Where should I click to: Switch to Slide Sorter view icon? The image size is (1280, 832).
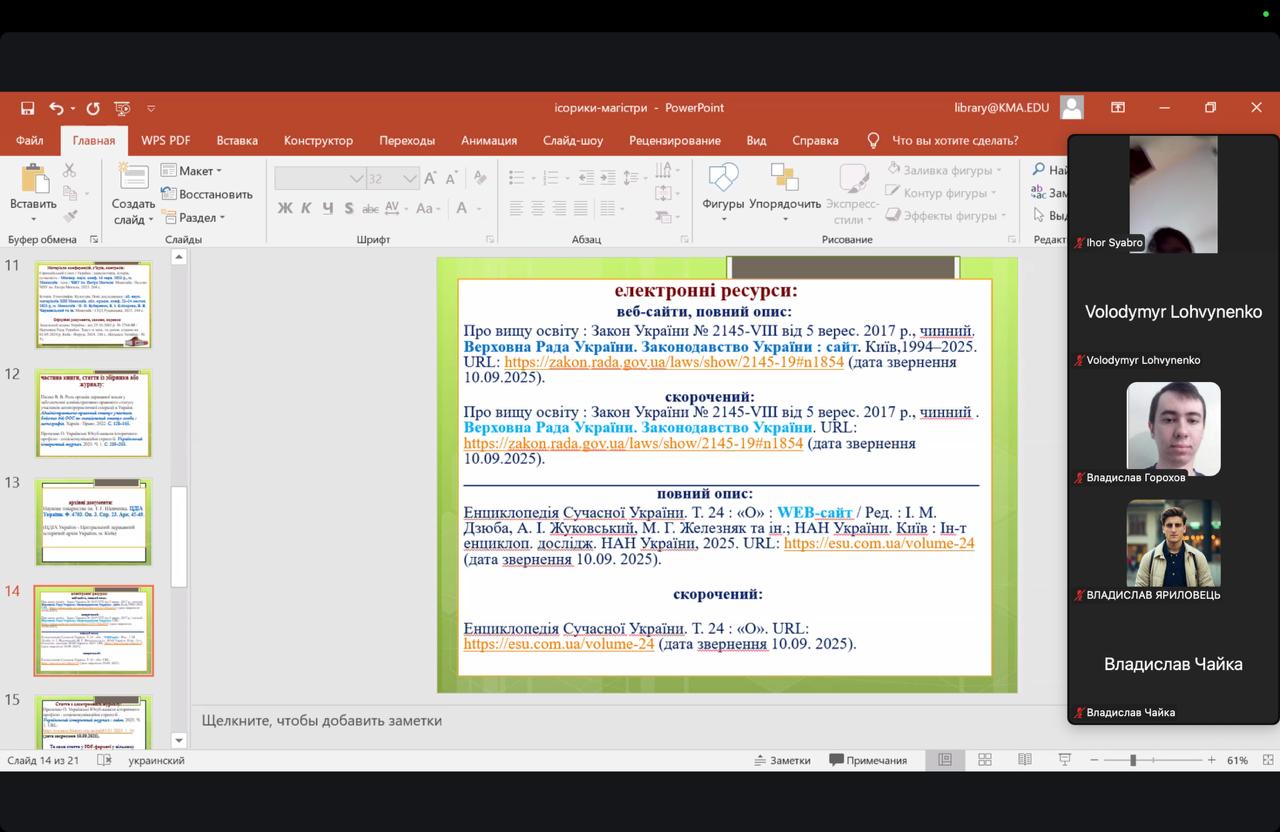pos(985,760)
